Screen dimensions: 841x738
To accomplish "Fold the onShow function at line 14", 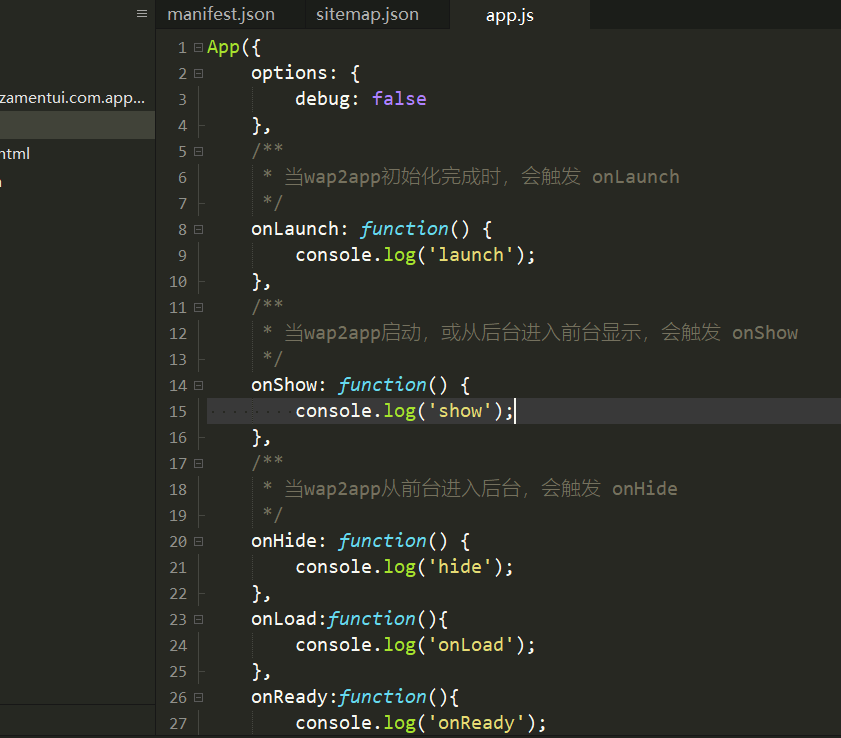I will tap(198, 386).
